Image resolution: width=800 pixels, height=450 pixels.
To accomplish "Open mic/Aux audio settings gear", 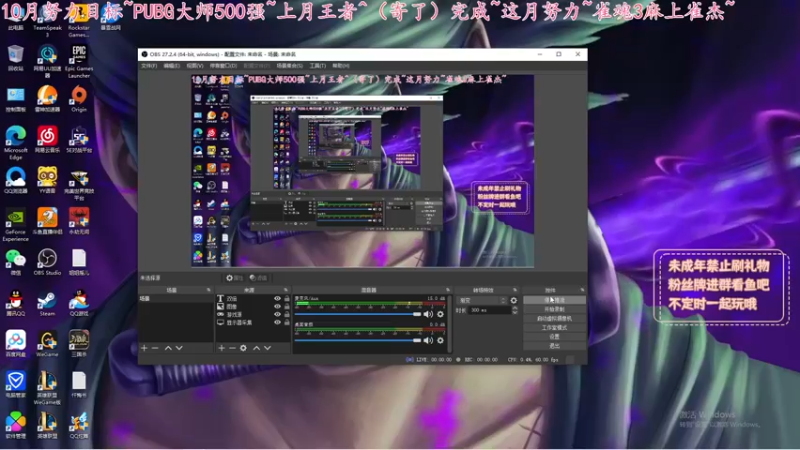I will coord(440,314).
